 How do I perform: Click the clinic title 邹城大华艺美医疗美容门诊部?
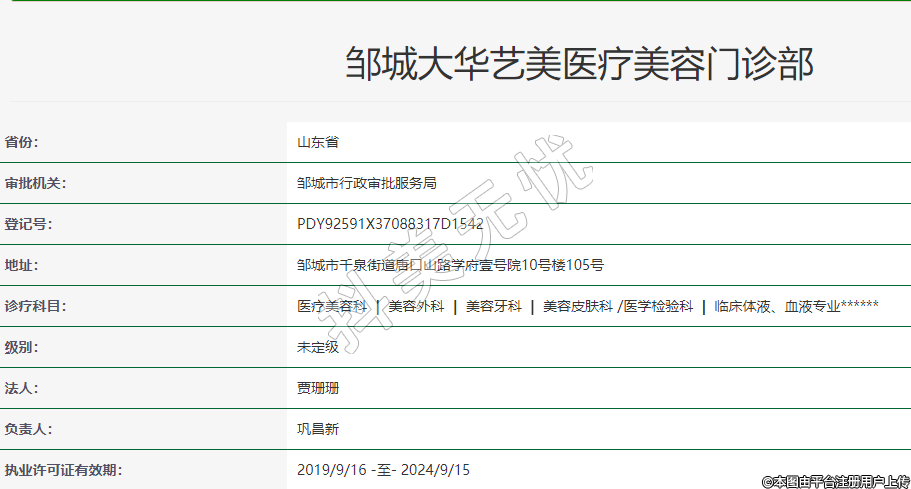pos(579,63)
